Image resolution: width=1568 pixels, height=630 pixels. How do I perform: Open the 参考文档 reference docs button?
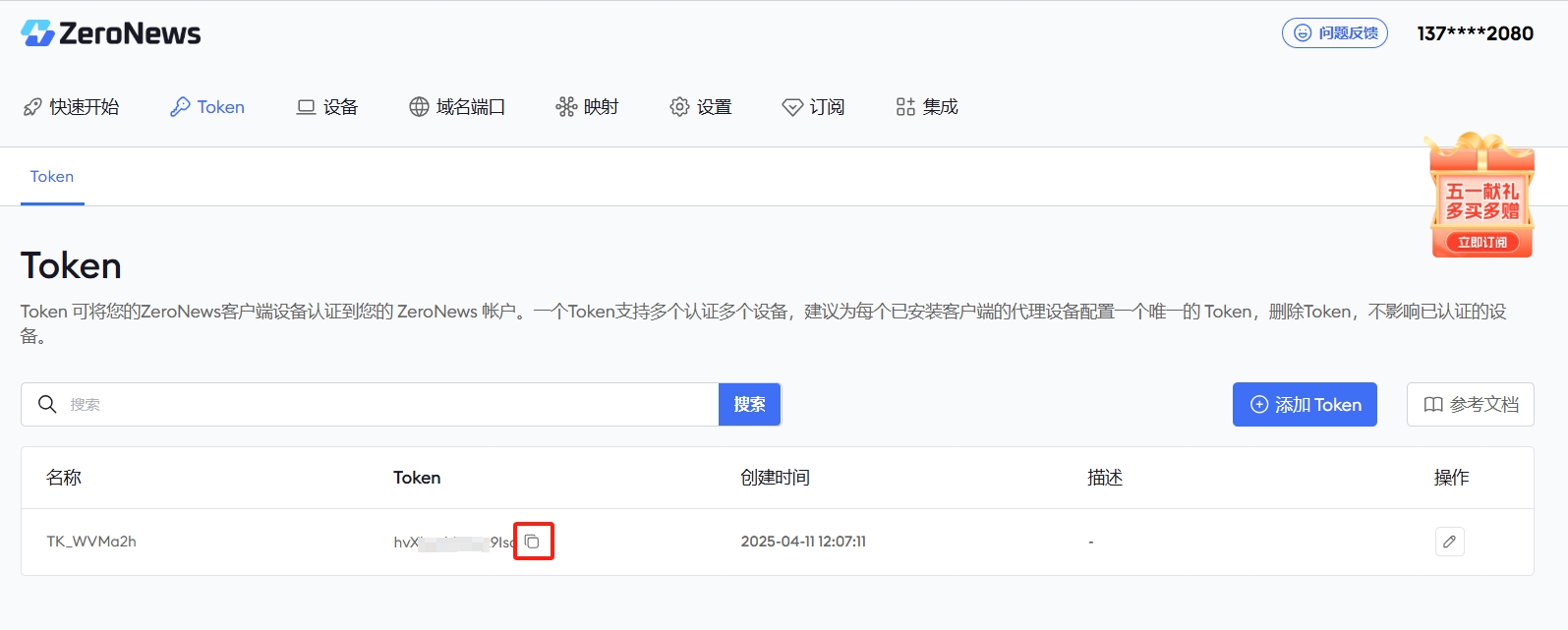coord(1471,404)
